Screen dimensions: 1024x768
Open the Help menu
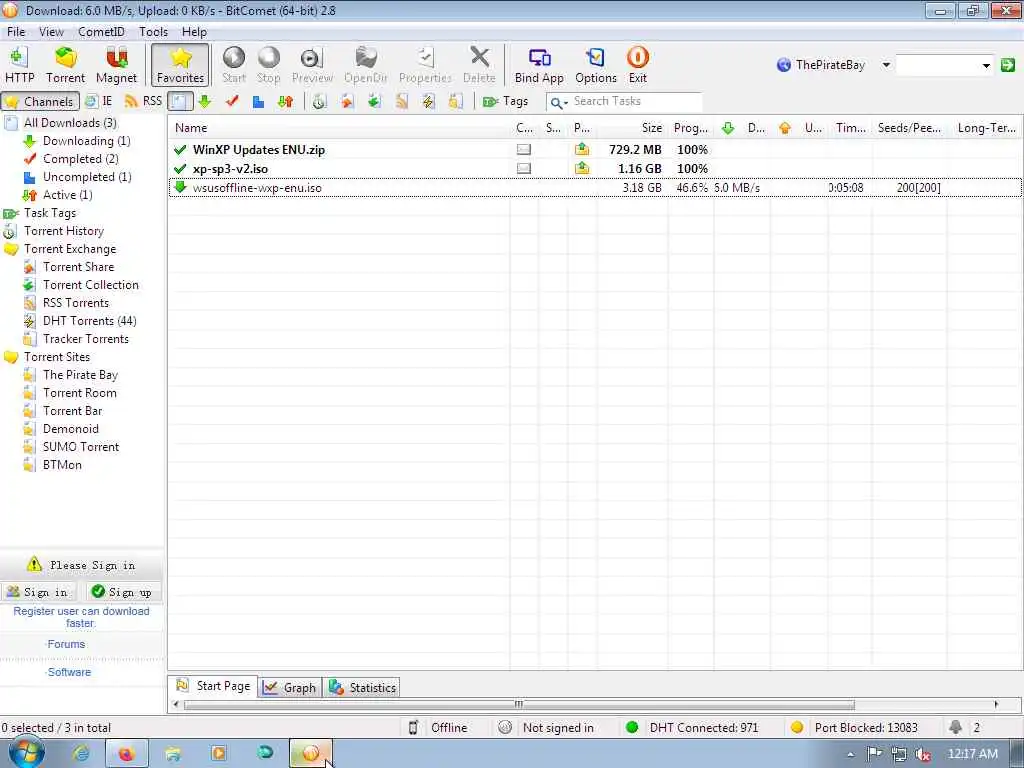pyautogui.click(x=194, y=31)
